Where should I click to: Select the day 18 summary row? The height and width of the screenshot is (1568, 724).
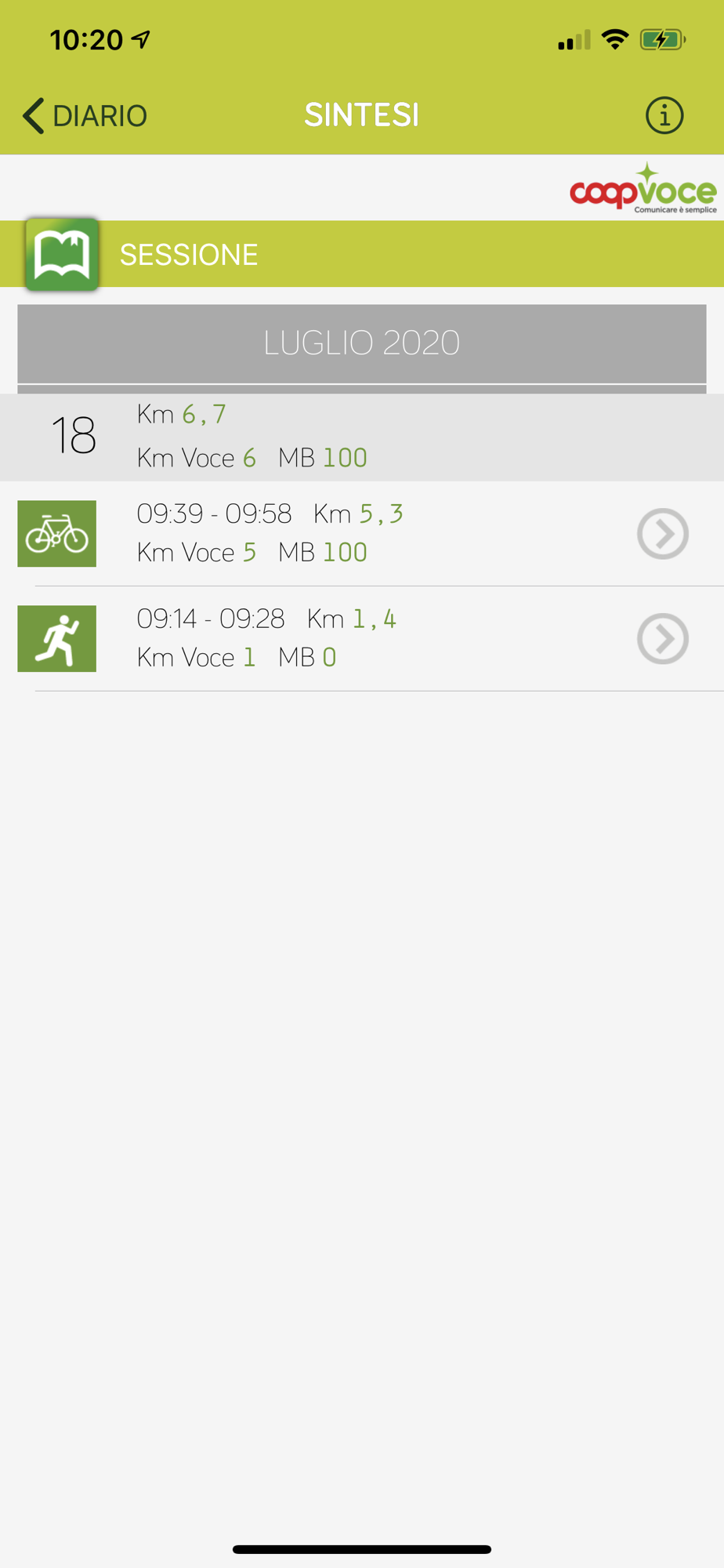[362, 437]
